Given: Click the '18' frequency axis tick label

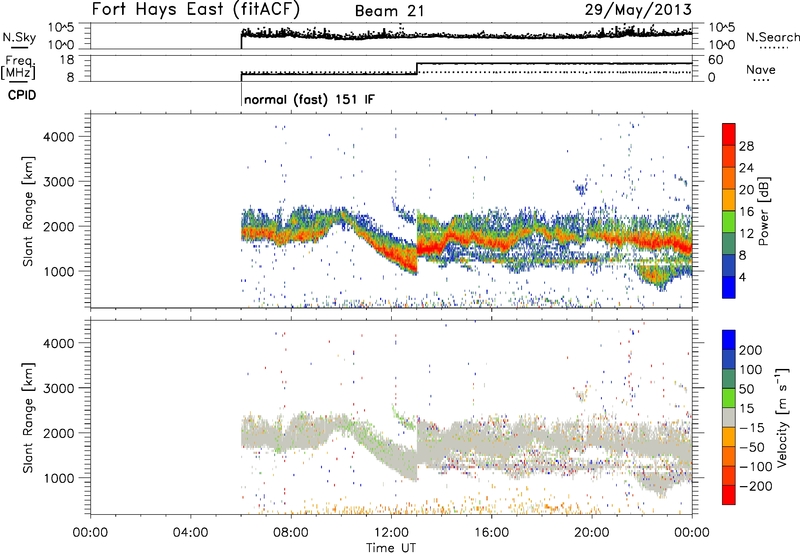Looking at the screenshot, I should tap(66, 60).
